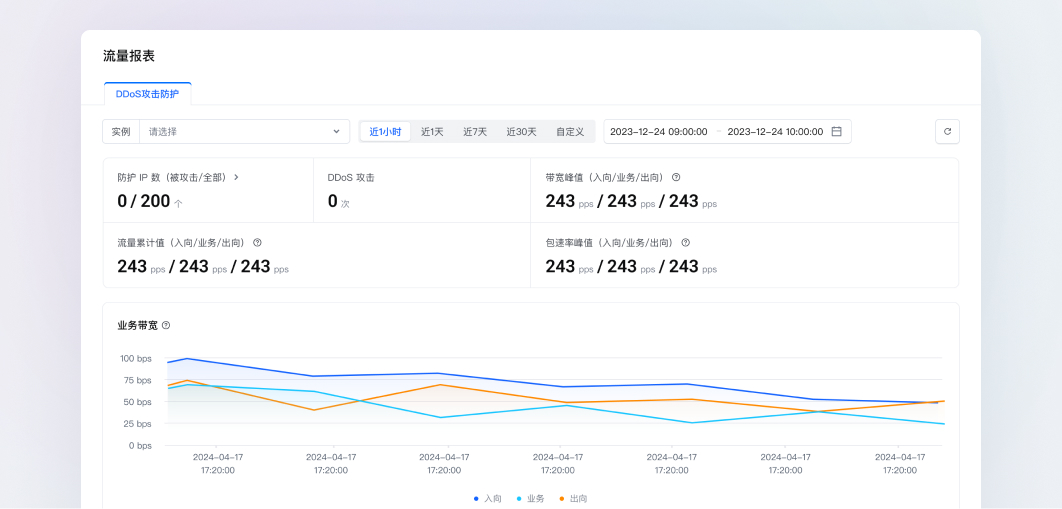This screenshot has height=509, width=1062.
Task: Click the refresh icon button
Action: pos(947,131)
